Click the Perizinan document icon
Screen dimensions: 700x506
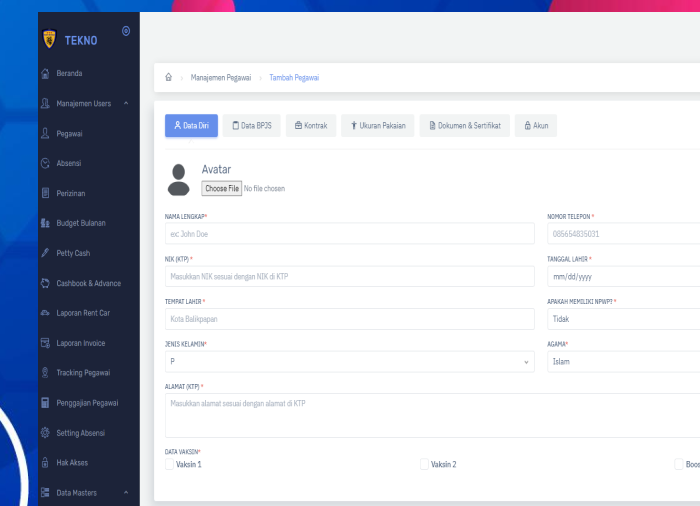click(x=45, y=193)
